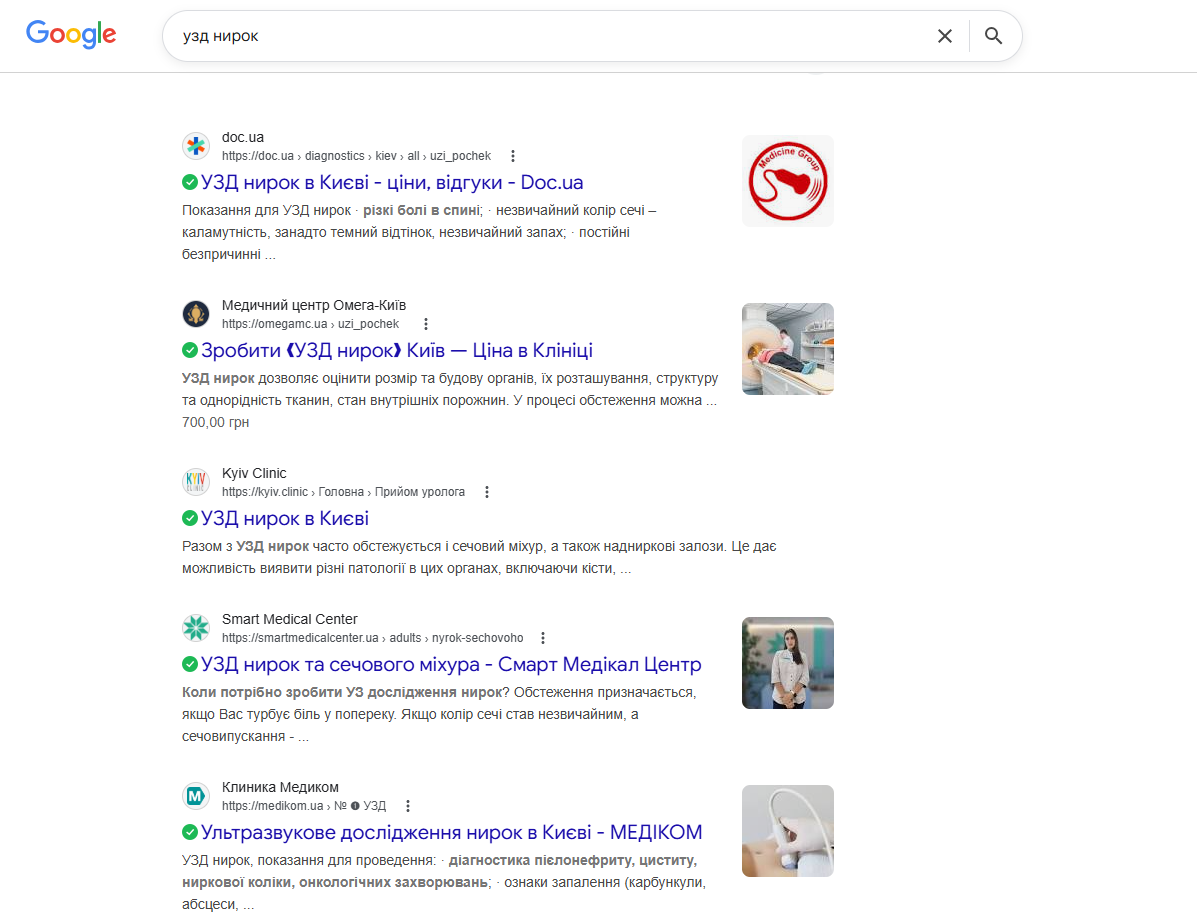The image size is (1197, 918).
Task: Open 'УЗД нирок в Києві - ціни, відгуки - Doc.ua'
Action: (x=392, y=182)
